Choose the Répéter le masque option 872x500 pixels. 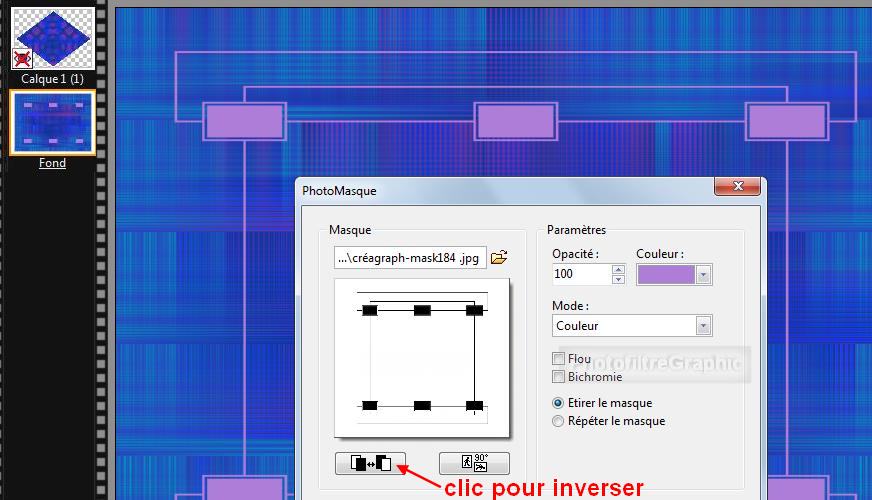[559, 421]
